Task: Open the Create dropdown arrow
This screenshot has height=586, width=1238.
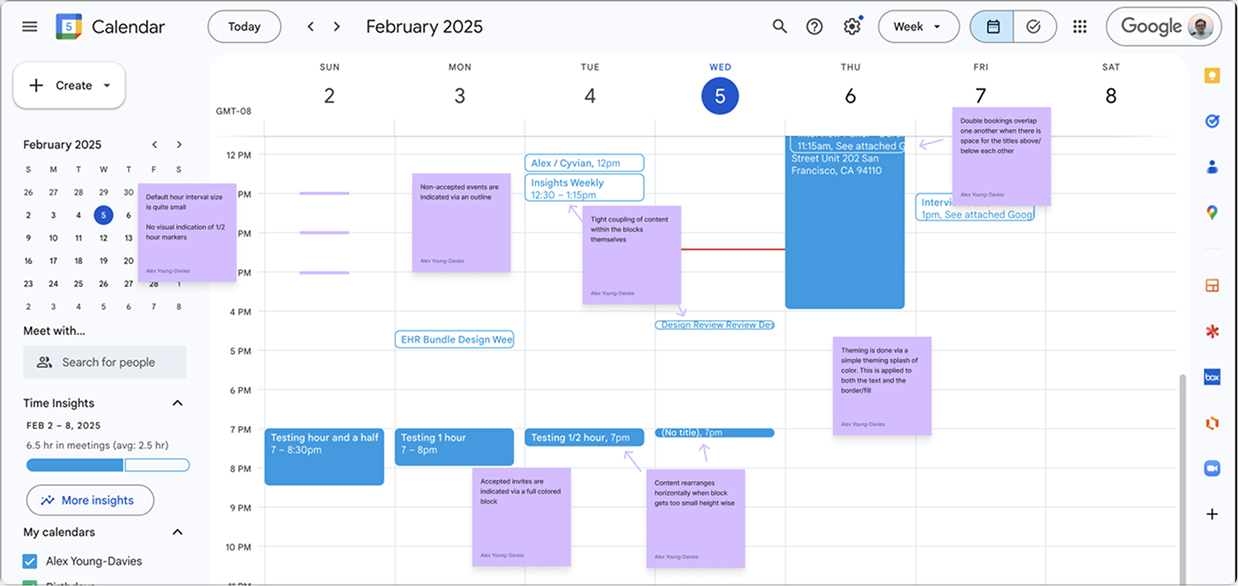Action: (x=107, y=86)
